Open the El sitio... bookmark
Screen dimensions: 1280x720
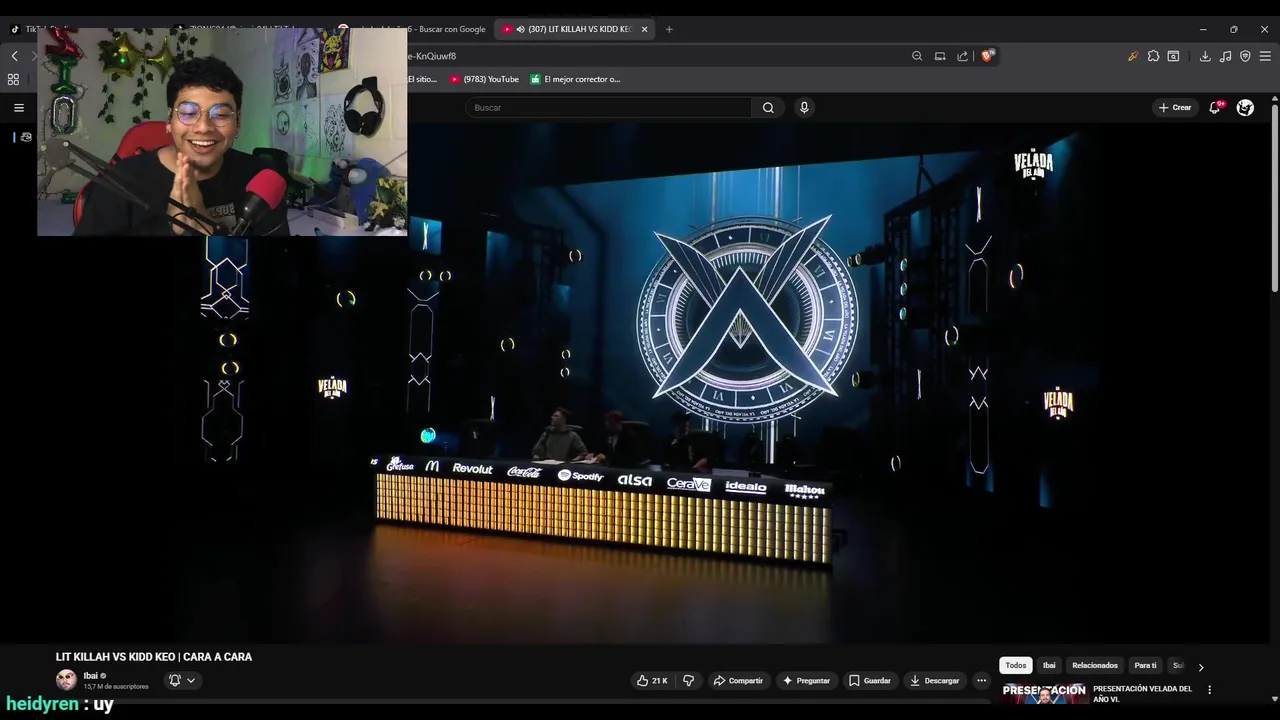(422, 79)
